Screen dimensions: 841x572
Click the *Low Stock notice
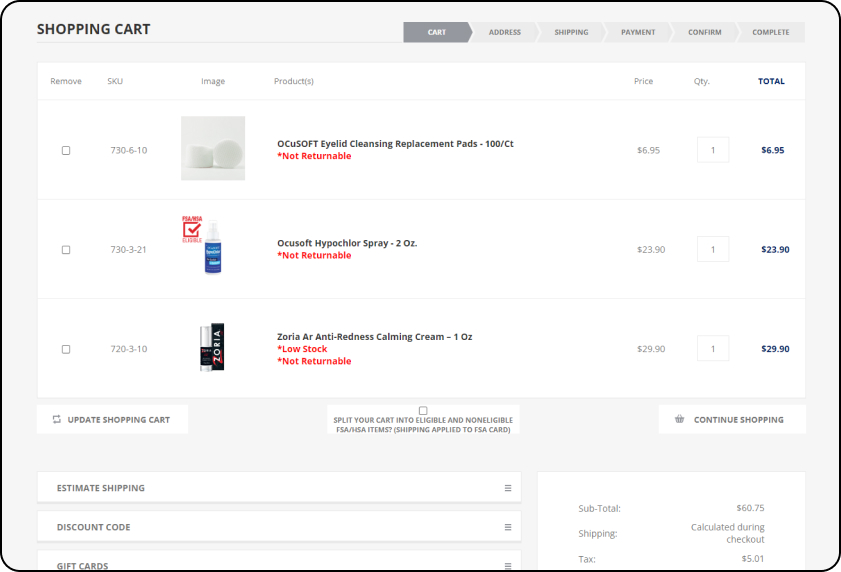pyautogui.click(x=302, y=349)
